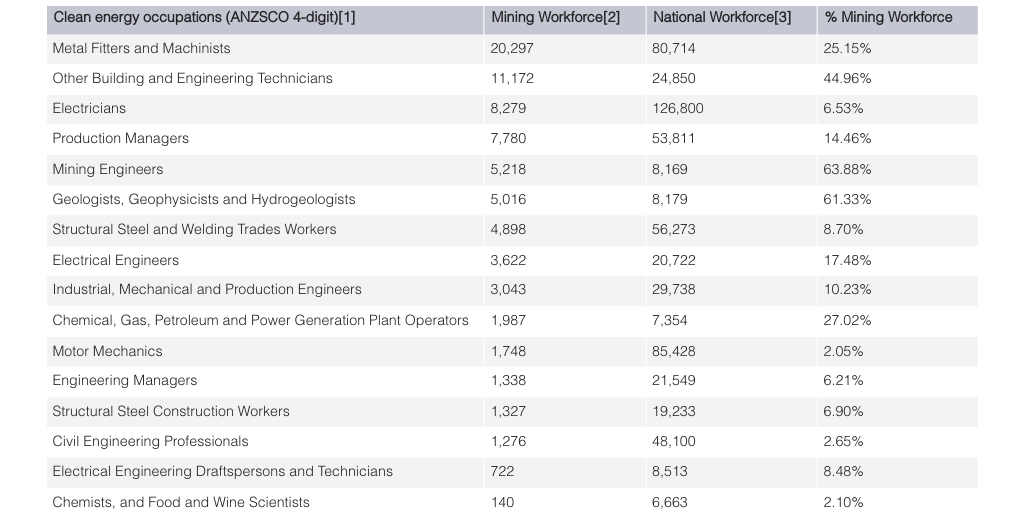The height and width of the screenshot is (512, 1024).
Task: Click the national workforce value 126,800
Action: (678, 108)
